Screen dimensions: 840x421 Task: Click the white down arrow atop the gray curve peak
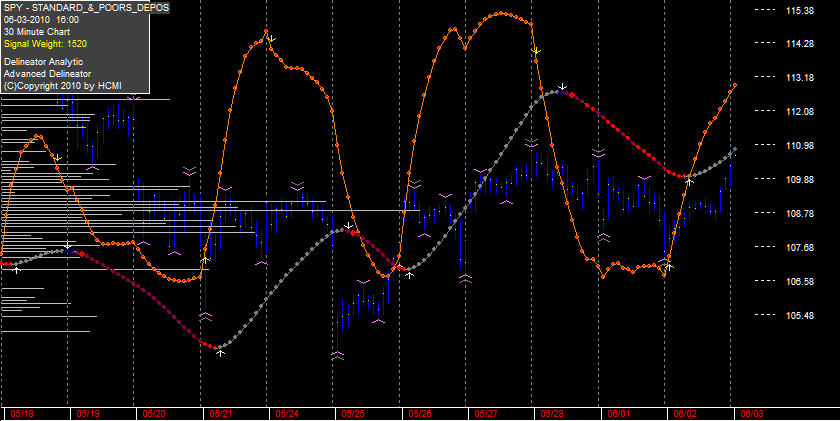562,86
